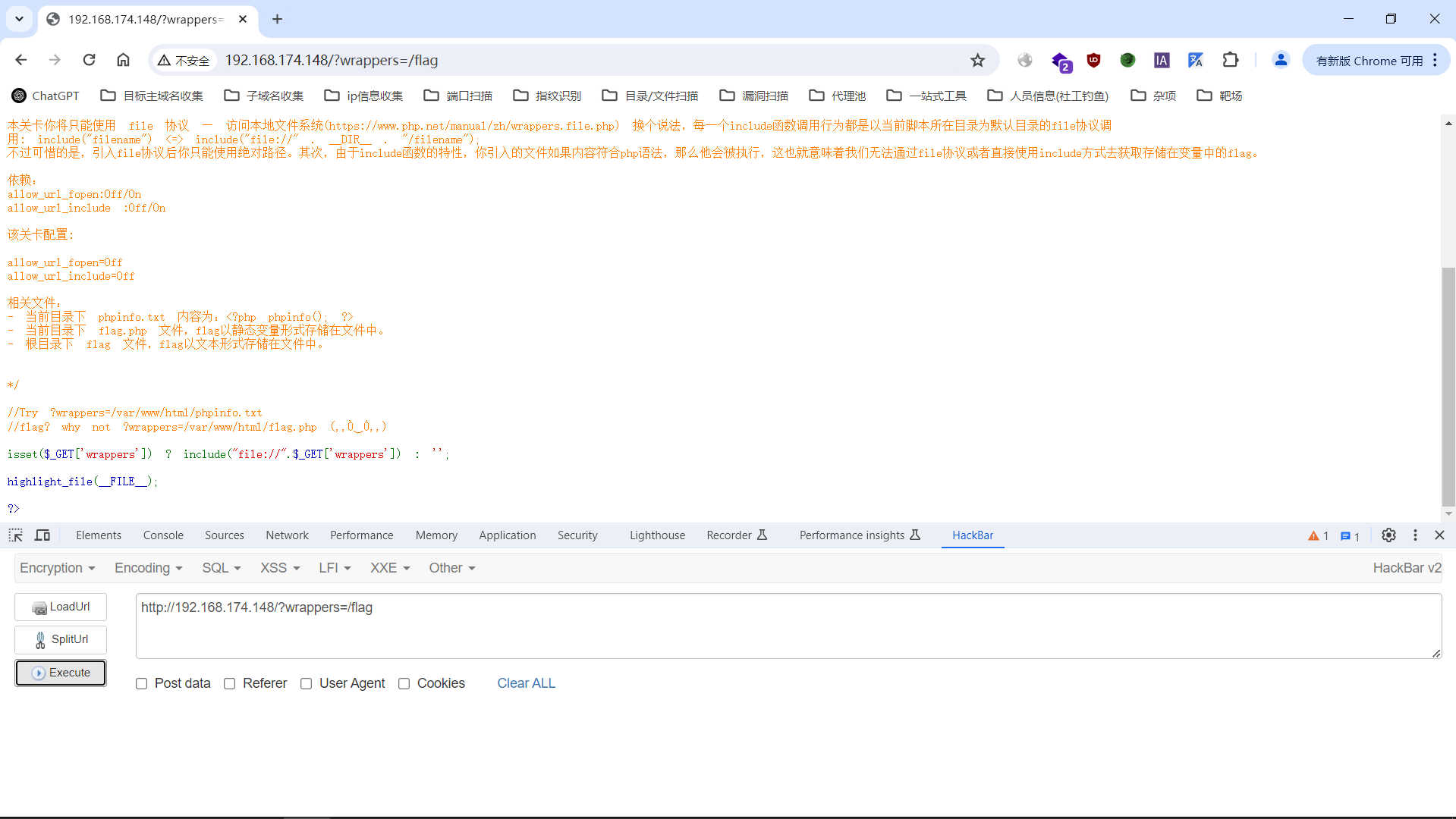Image resolution: width=1456 pixels, height=819 pixels.
Task: Expand the LFI dropdown
Action: pyautogui.click(x=334, y=568)
